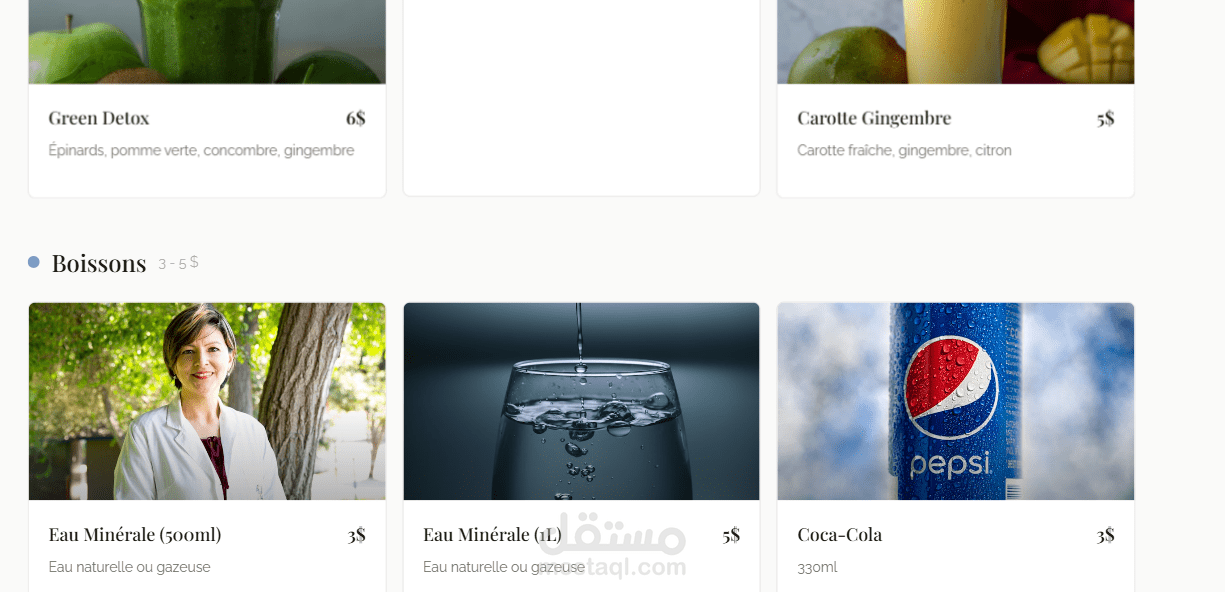
Task: Open the Eau Minérale (500ml) photo
Action: point(207,401)
